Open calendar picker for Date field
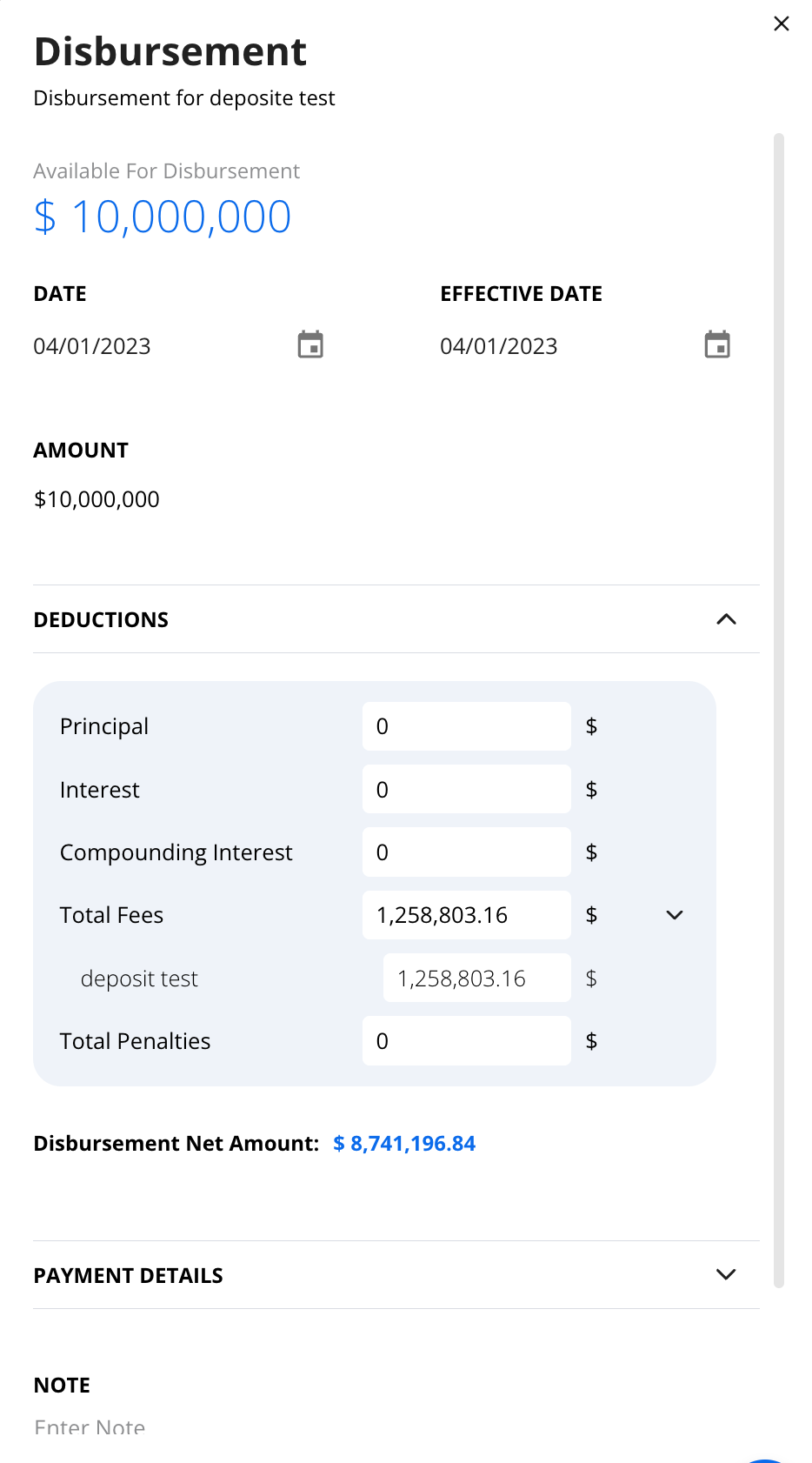 (x=310, y=345)
